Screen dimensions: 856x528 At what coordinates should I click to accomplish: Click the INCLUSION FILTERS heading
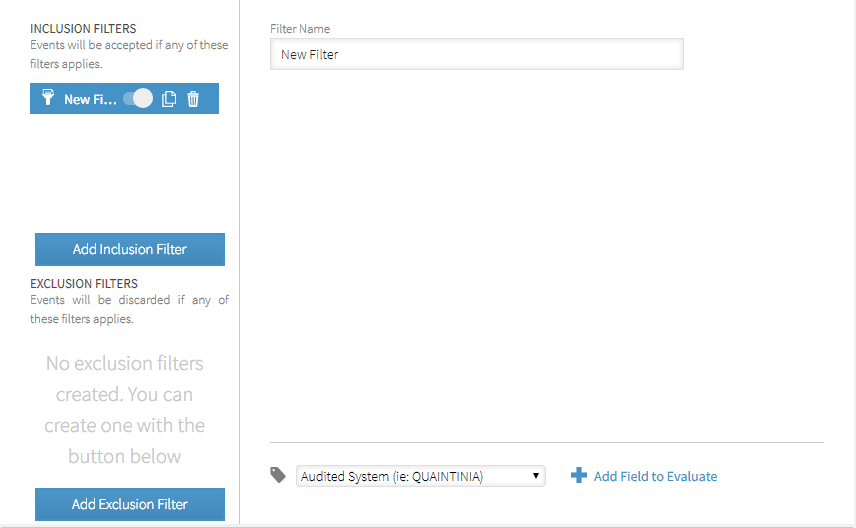[83, 29]
